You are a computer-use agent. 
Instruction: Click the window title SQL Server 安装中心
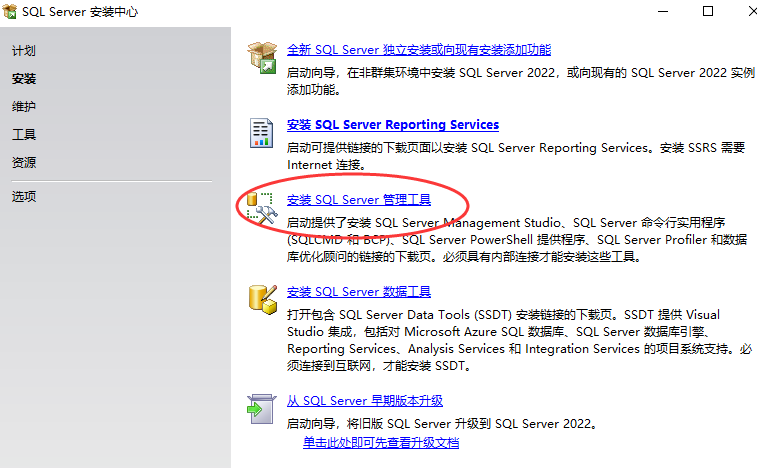[80, 12]
